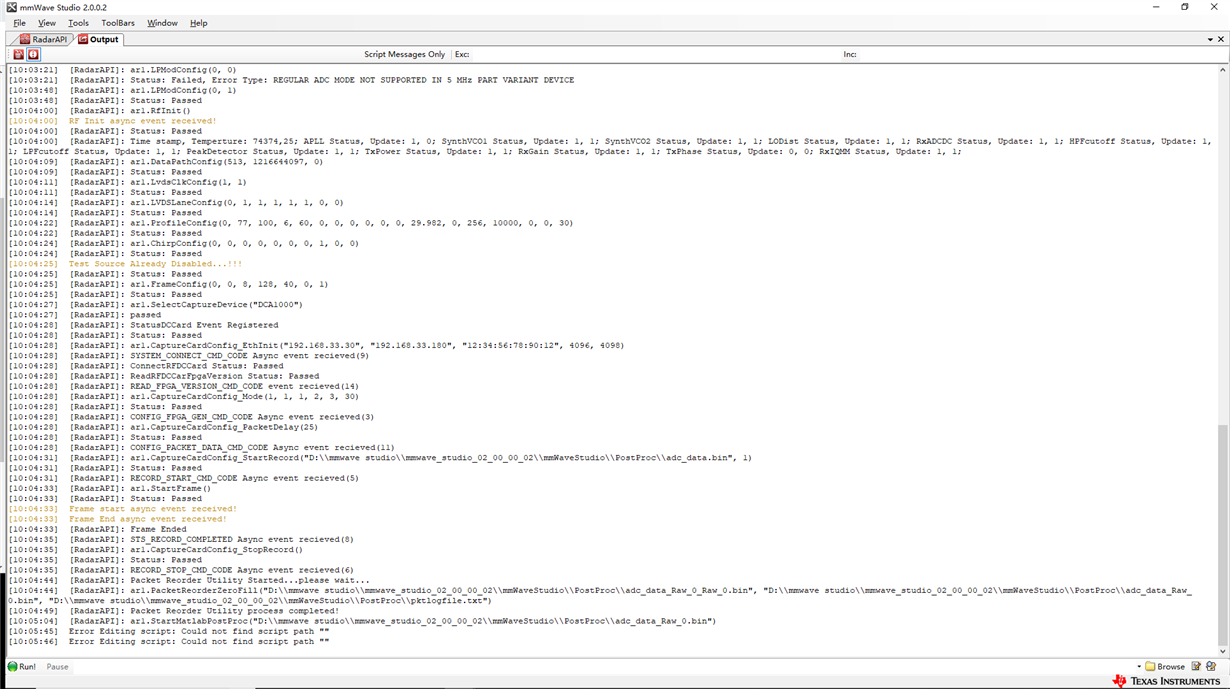
Task: Click the mmWave Studio title bar app icon
Action: coord(10,7)
